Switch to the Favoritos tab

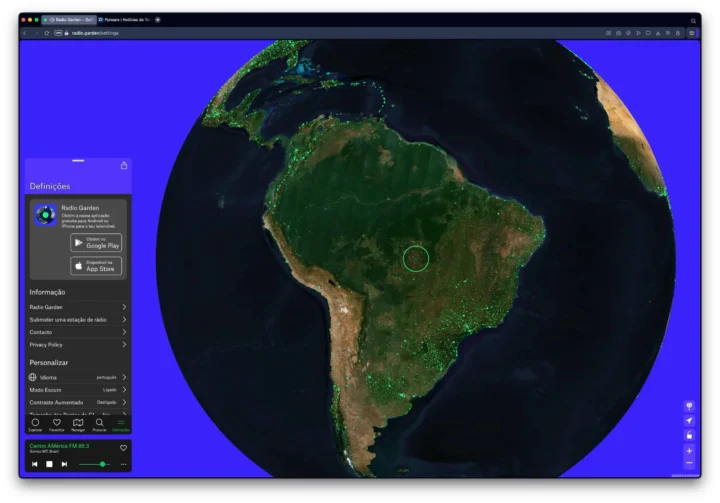tap(57, 424)
